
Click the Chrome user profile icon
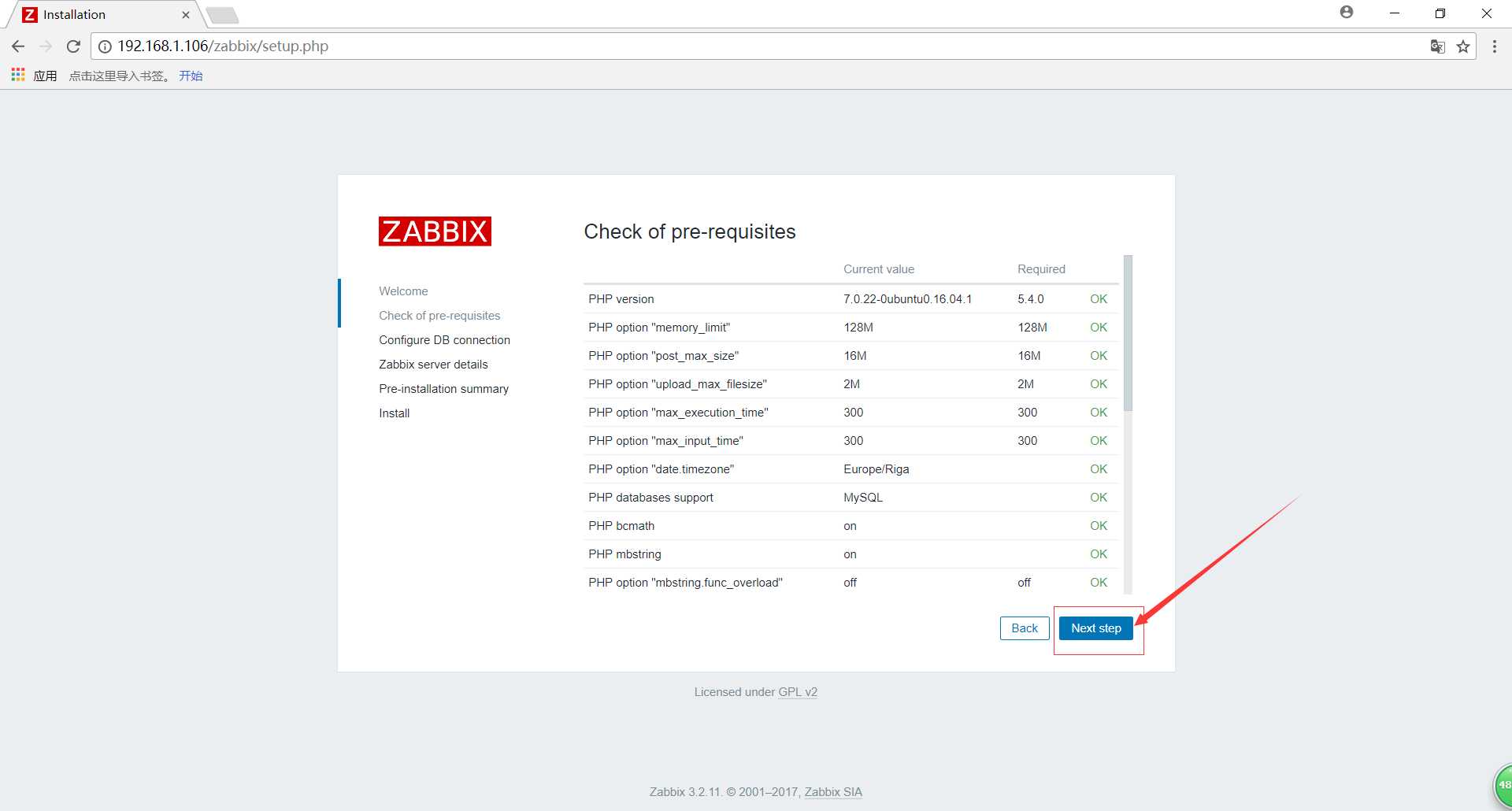tap(1347, 13)
